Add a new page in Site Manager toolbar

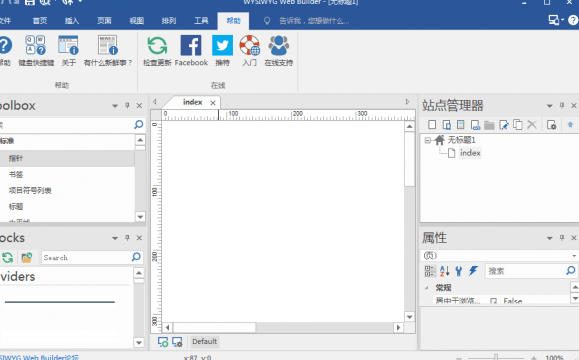432,125
